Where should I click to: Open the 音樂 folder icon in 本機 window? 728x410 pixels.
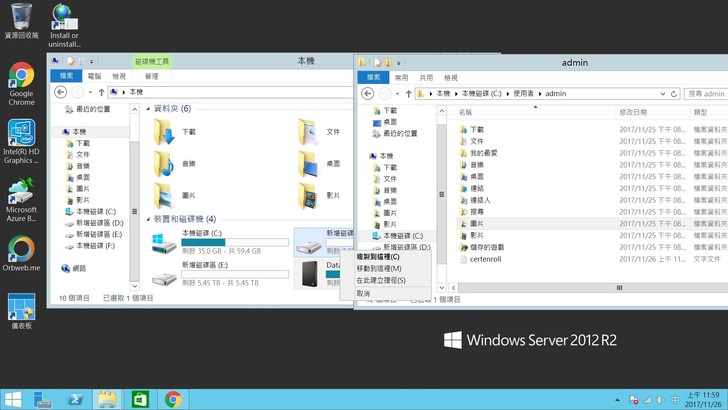click(x=164, y=164)
